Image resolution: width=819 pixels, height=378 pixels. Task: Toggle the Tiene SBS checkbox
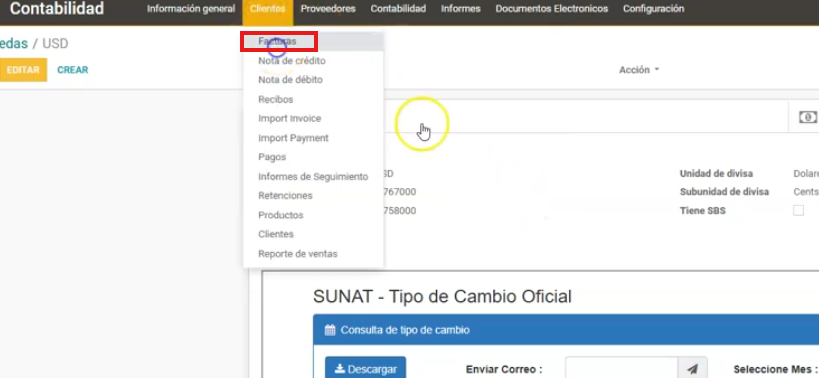(x=798, y=210)
